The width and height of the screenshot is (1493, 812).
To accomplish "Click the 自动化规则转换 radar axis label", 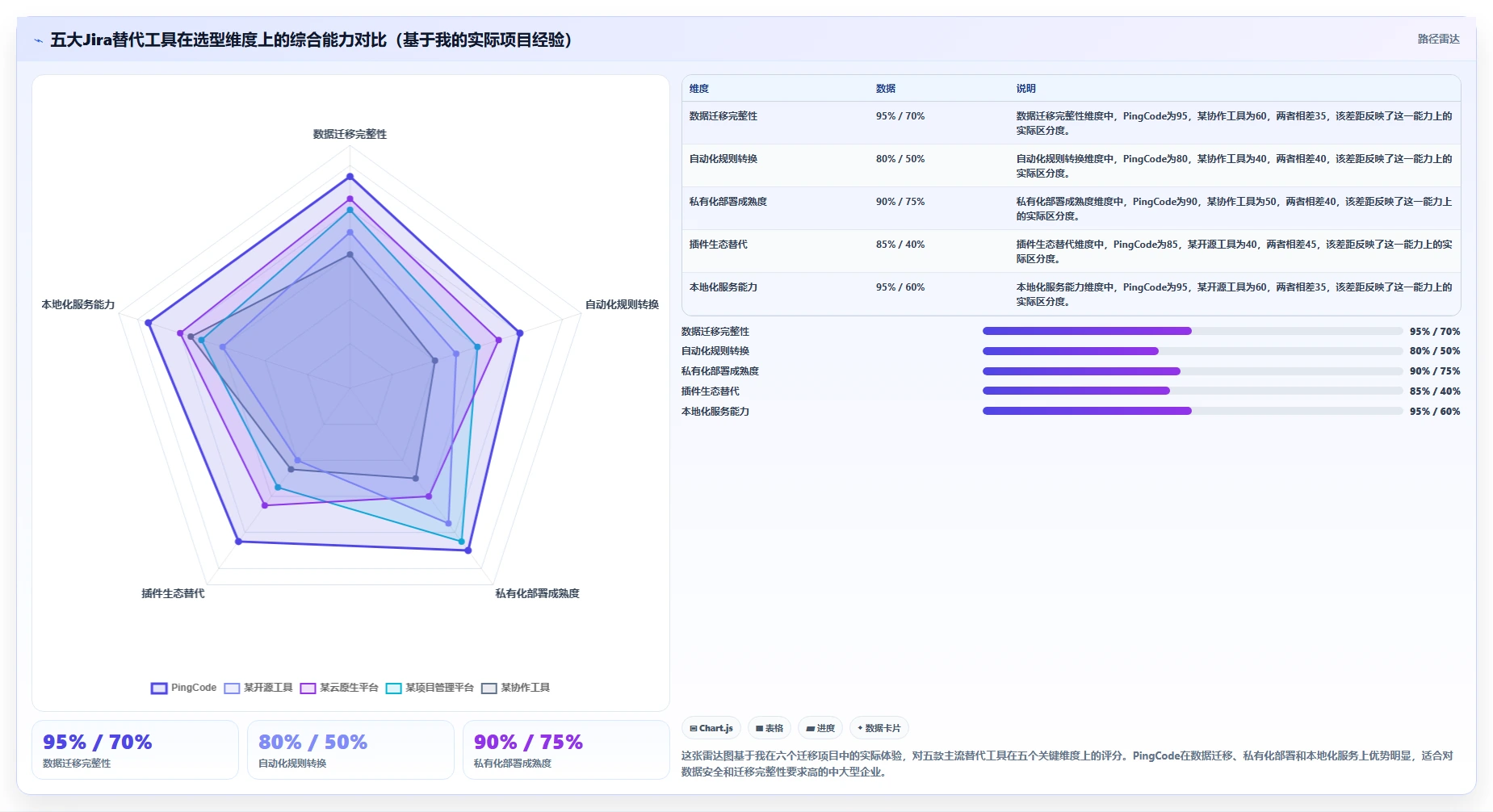I will tap(622, 304).
